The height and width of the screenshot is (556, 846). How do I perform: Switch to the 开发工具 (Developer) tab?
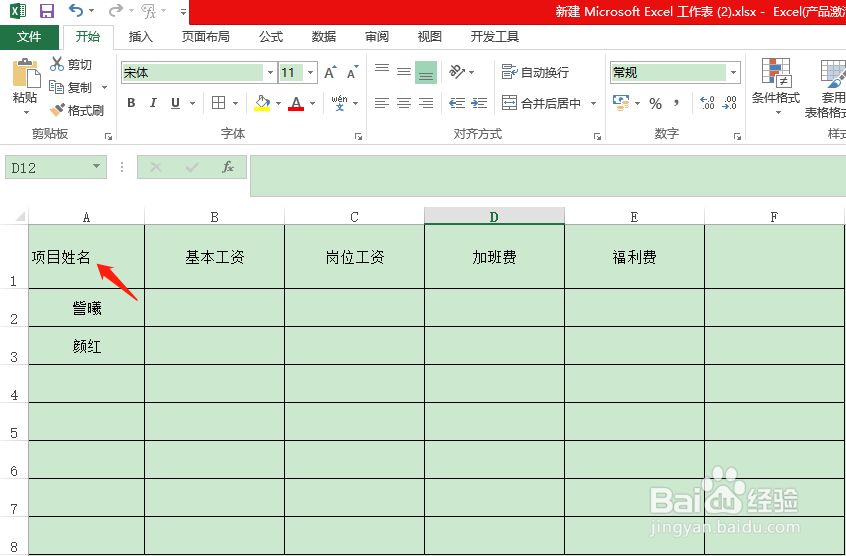[x=495, y=37]
